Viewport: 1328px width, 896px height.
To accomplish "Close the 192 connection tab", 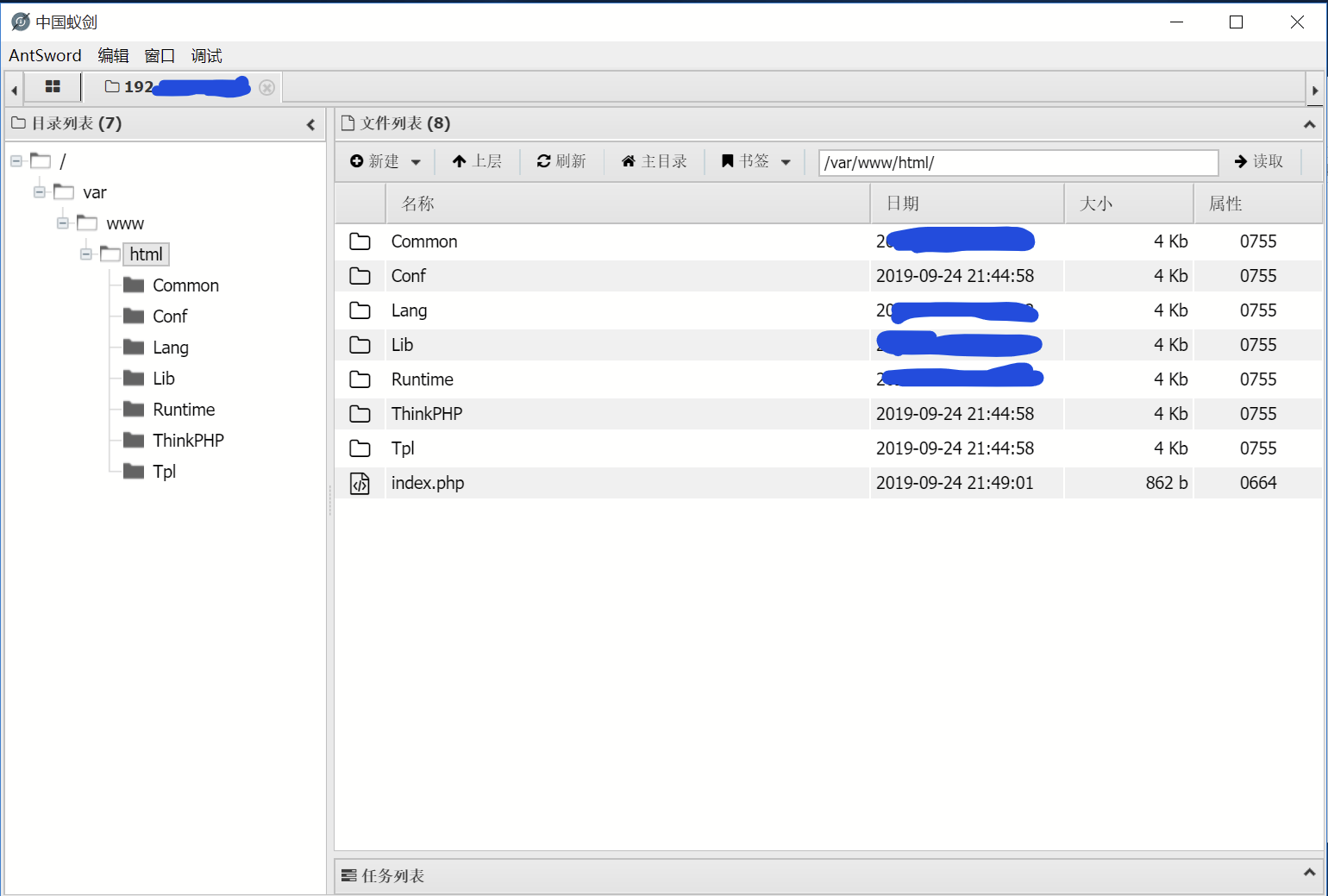I will [267, 87].
